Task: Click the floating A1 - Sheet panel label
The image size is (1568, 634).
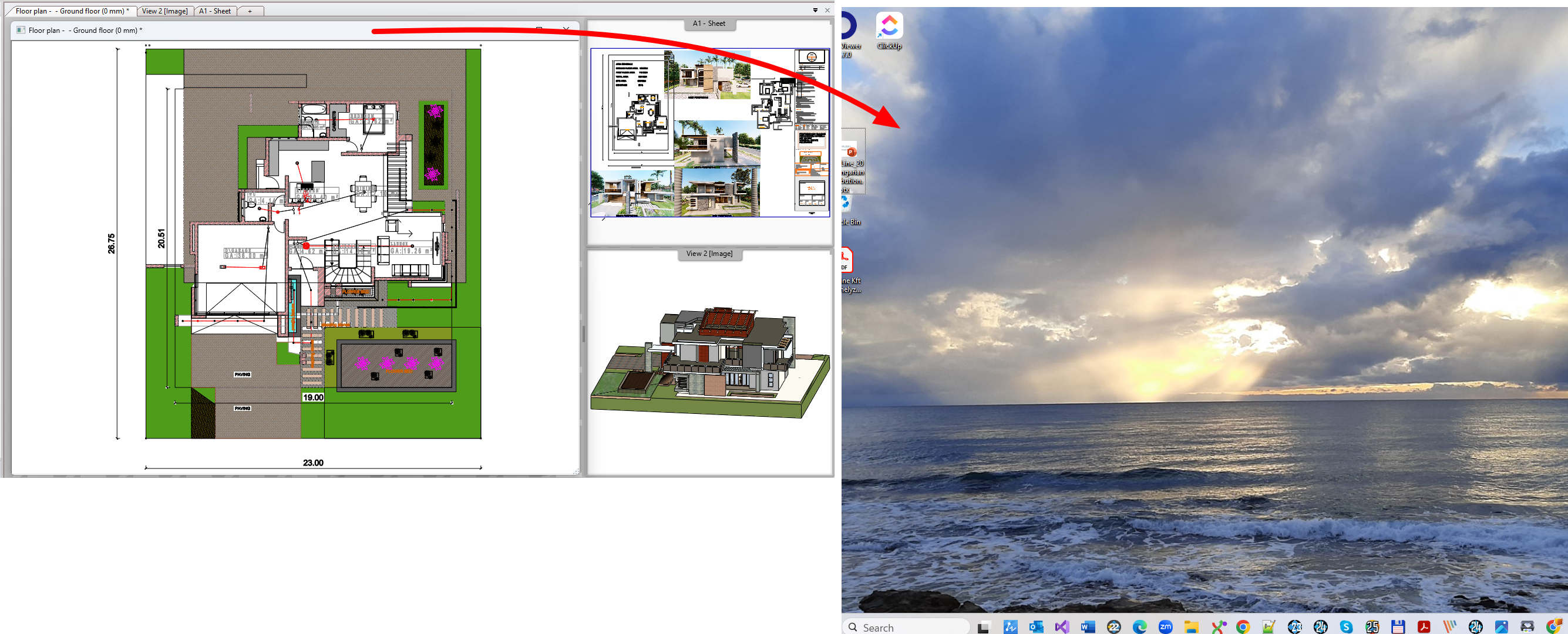Action: tap(708, 23)
